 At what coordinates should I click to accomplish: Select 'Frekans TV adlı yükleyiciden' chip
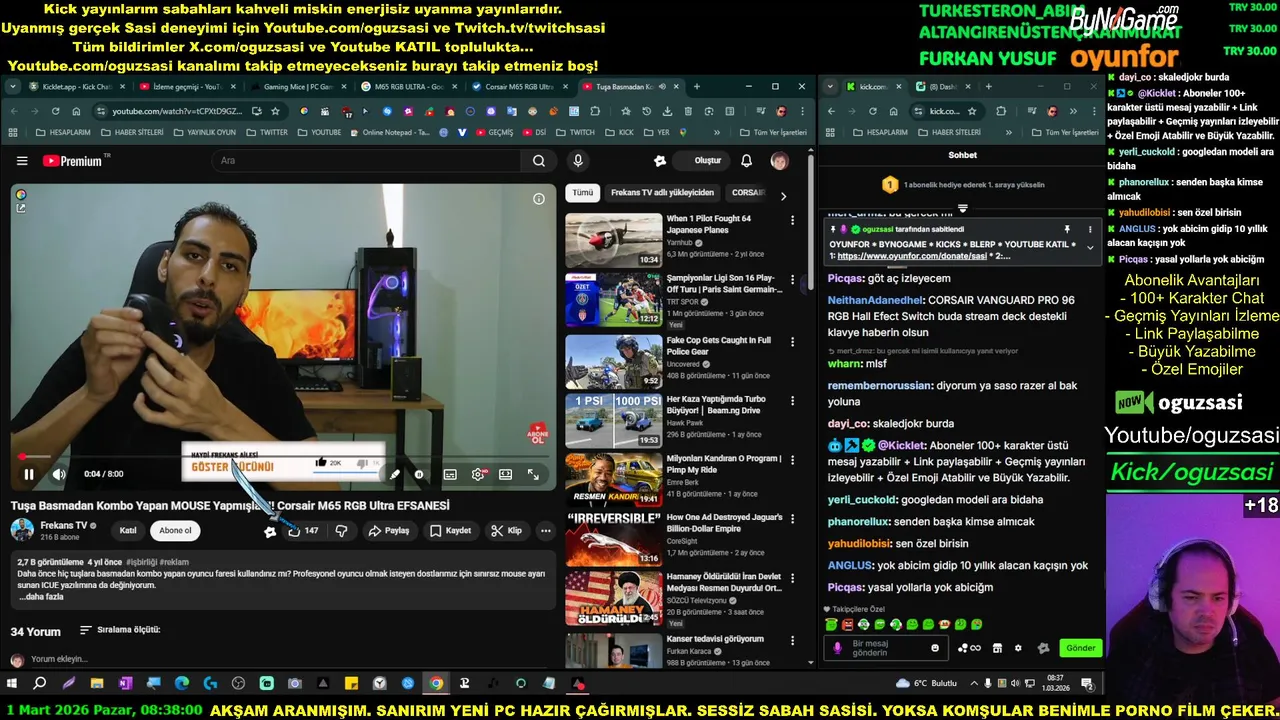662,192
